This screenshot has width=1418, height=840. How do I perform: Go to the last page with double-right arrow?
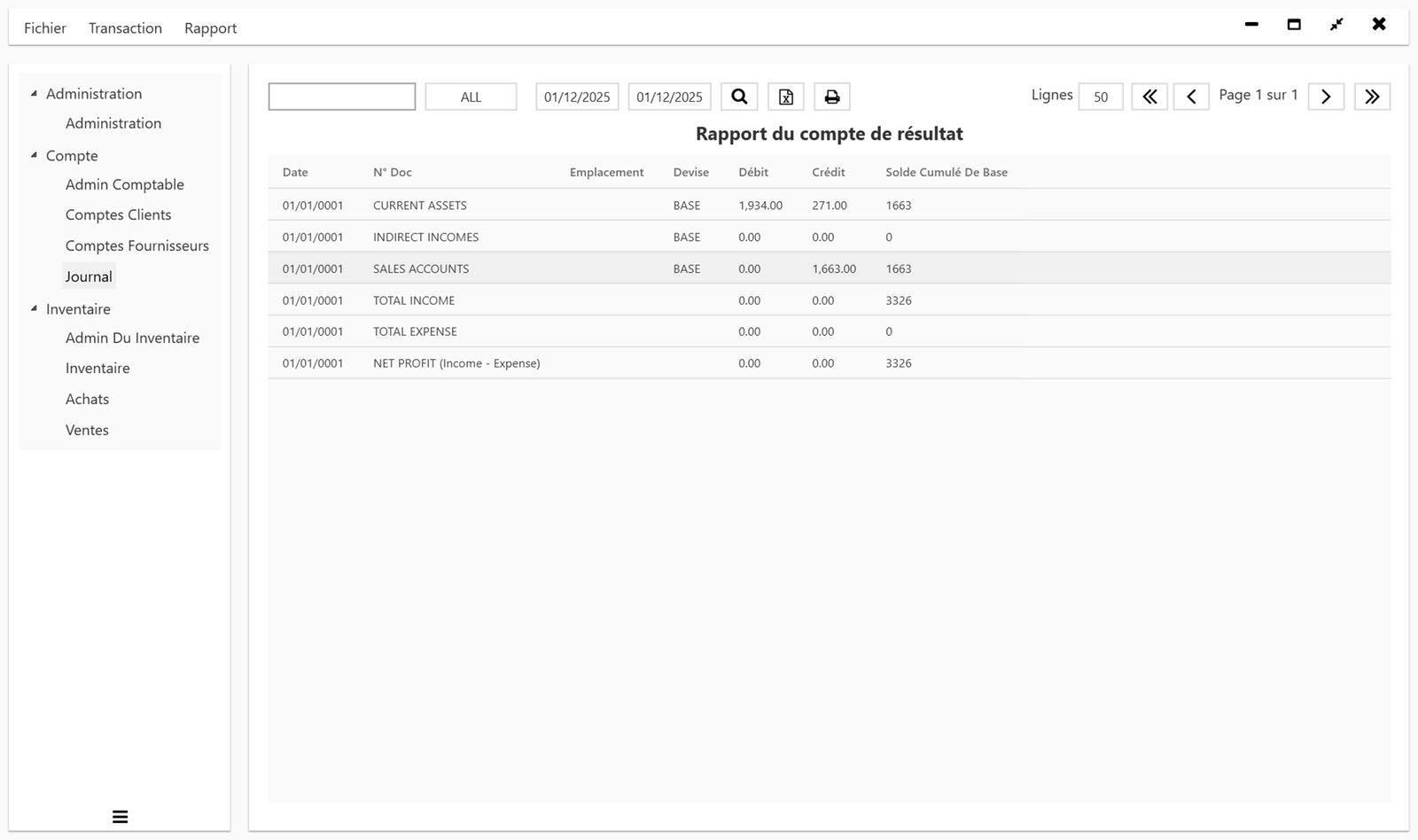click(1372, 96)
